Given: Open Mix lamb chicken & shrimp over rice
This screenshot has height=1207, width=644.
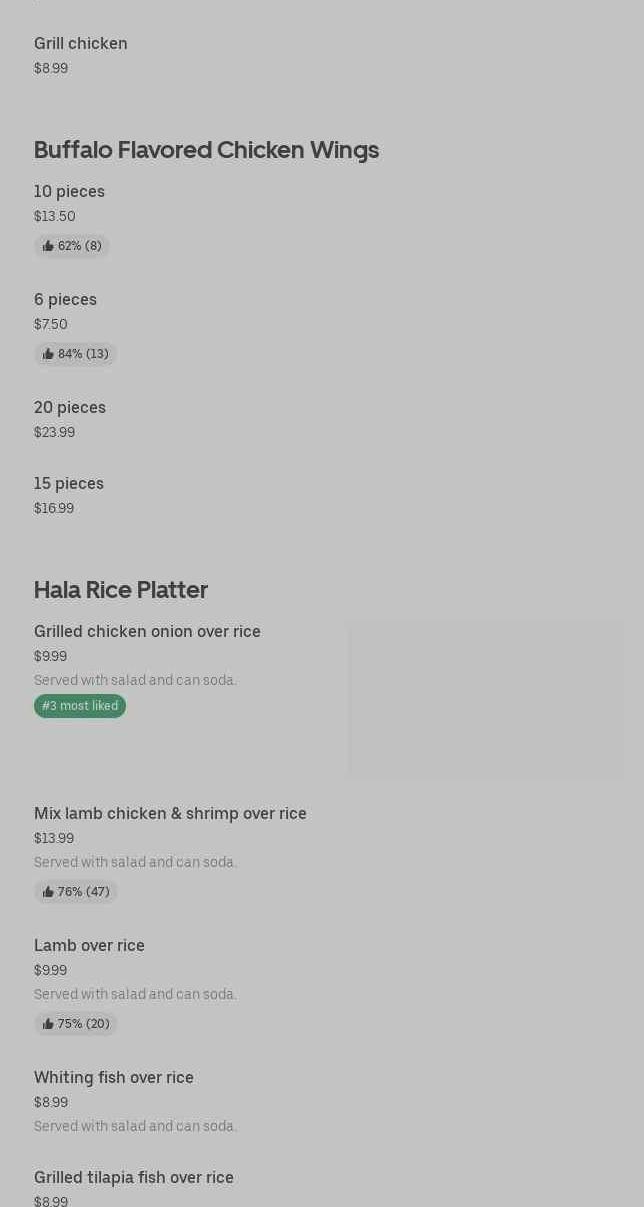Looking at the screenshot, I should 170,814.
